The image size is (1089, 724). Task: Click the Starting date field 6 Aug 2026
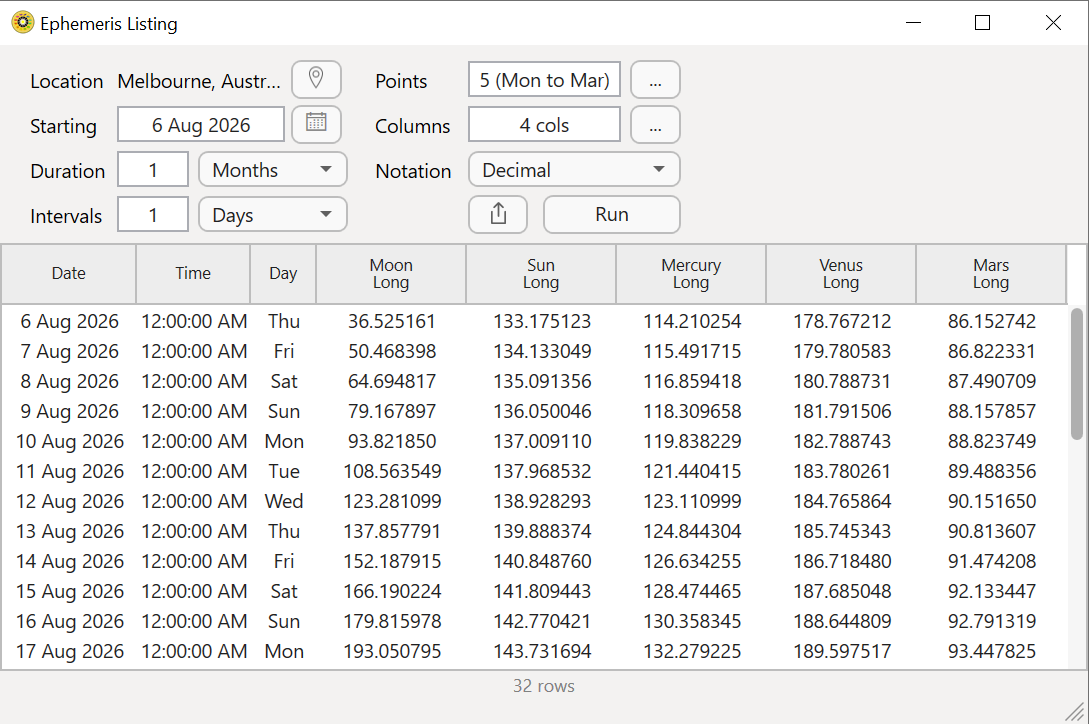[201, 124]
